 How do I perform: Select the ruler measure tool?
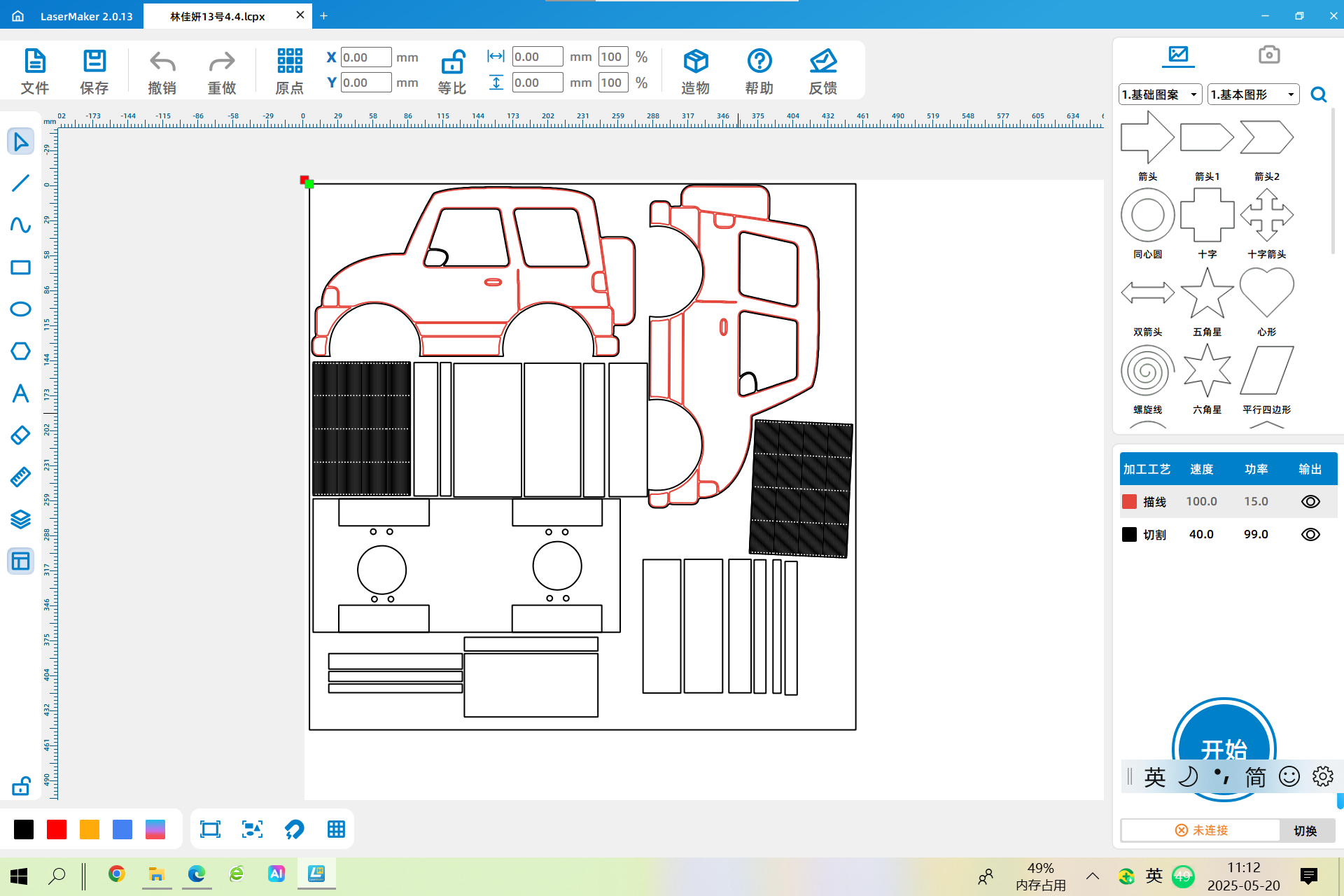[x=21, y=477]
